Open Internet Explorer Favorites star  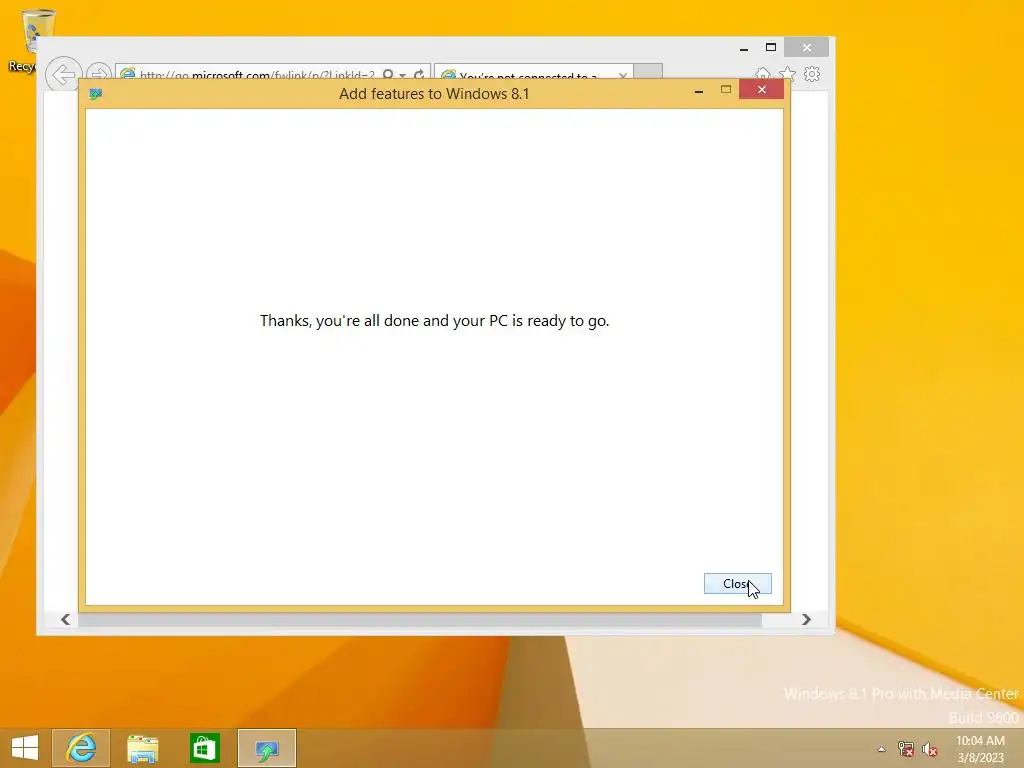coord(788,74)
